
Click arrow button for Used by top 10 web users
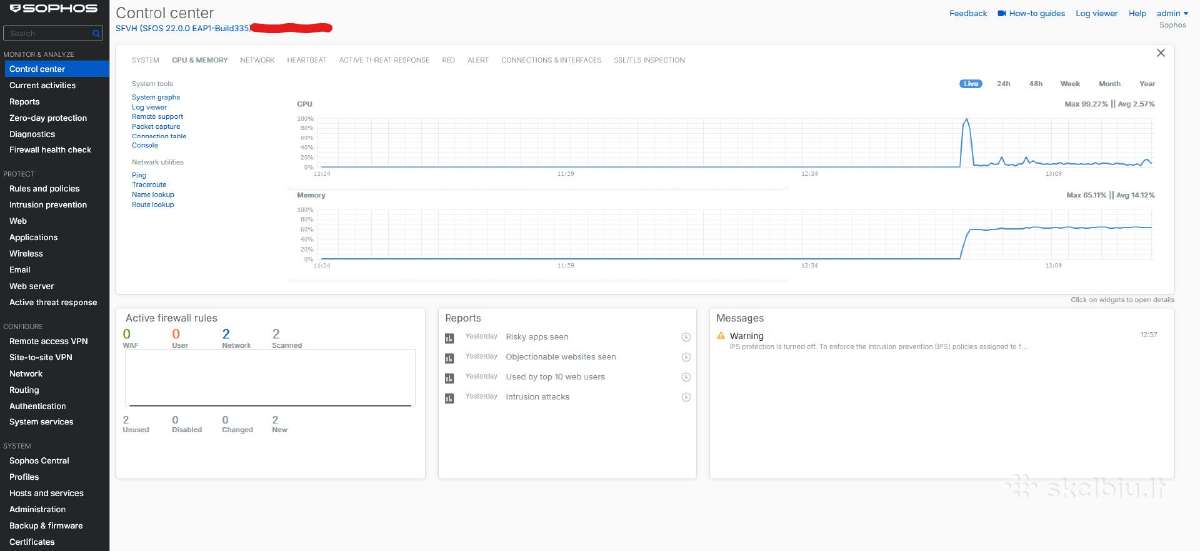click(x=686, y=377)
